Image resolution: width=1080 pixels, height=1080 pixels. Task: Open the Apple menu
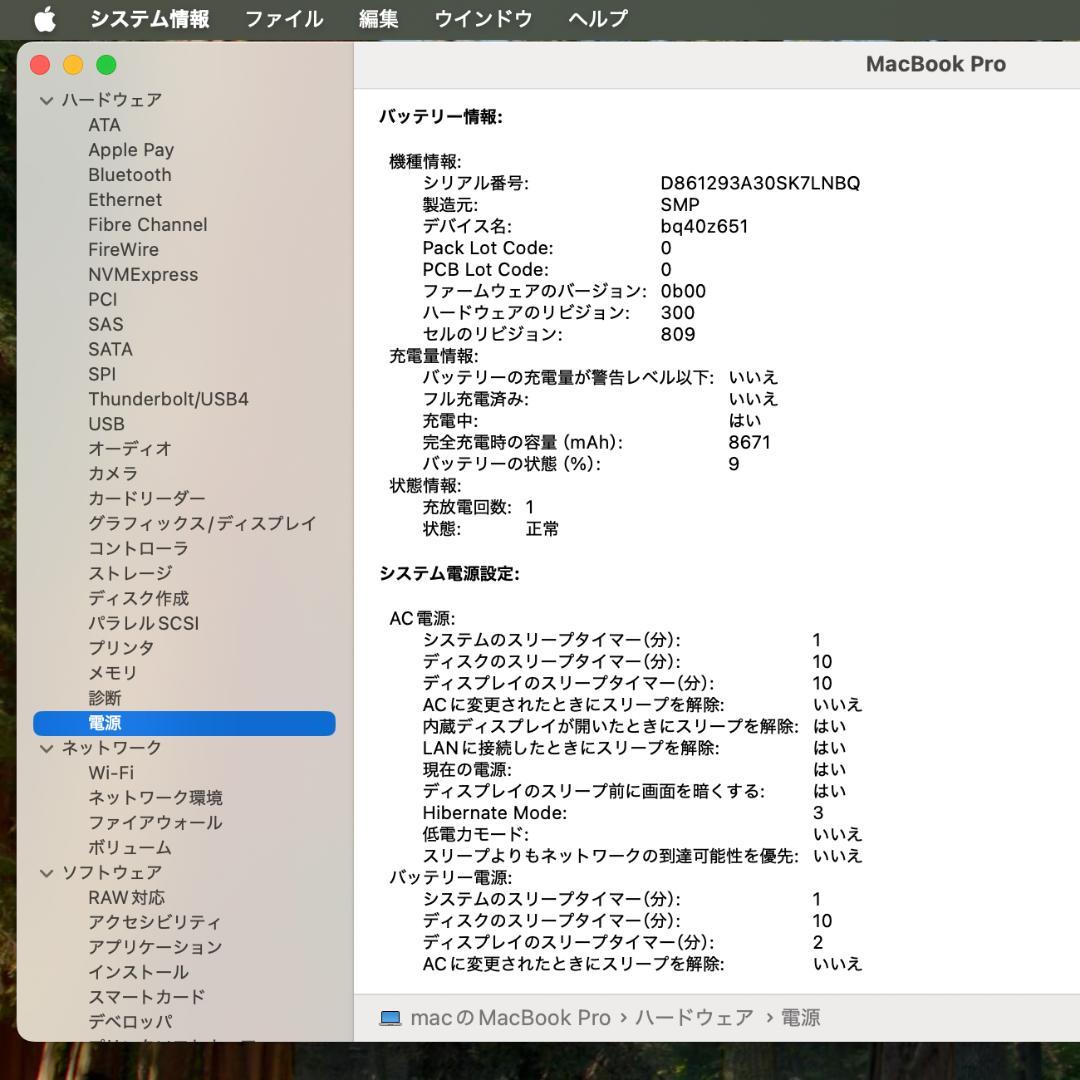coord(42,18)
